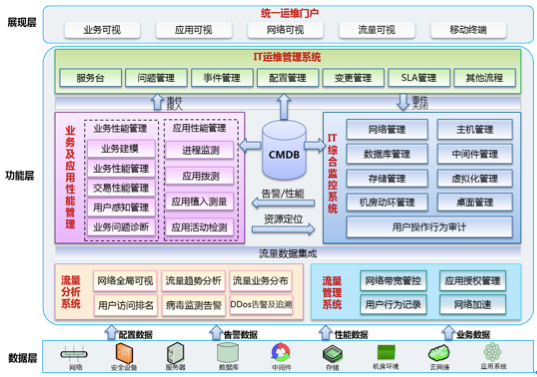Select the DDos告警及追溯 box
The image size is (537, 377).
click(x=261, y=304)
